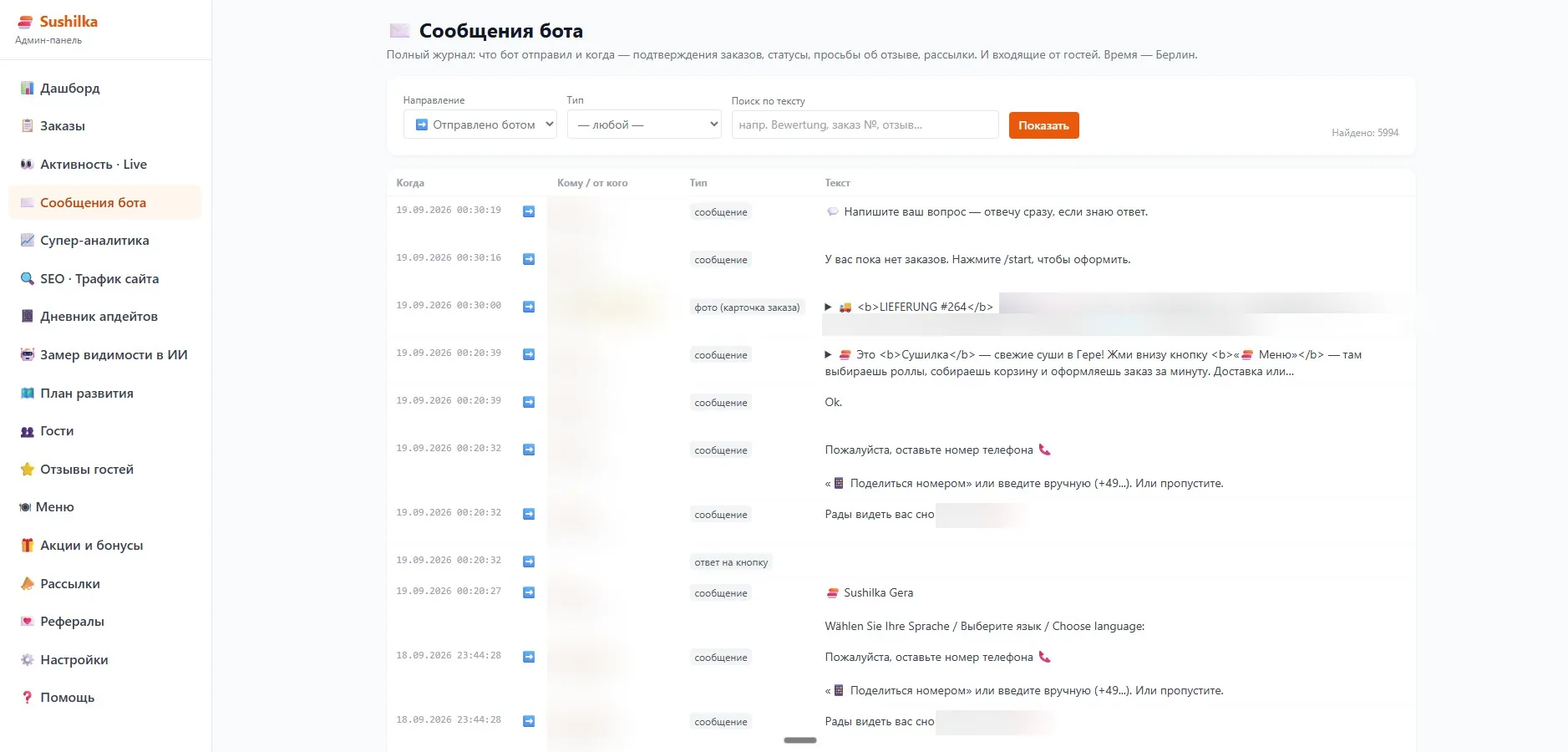This screenshot has width=1568, height=752.
Task: Focus the Поиск по тексту input field
Action: pos(865,124)
